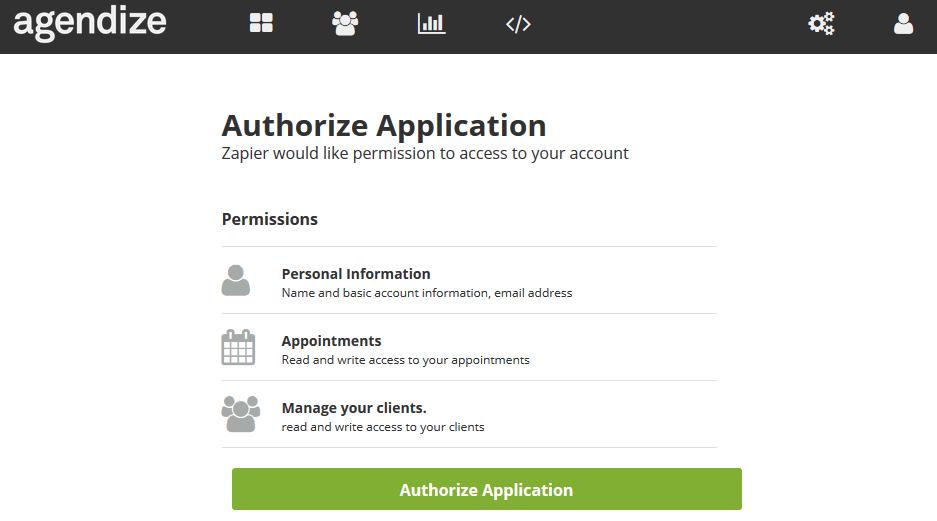937x521 pixels.
Task: Click the Personal Information person icon
Action: [236, 280]
